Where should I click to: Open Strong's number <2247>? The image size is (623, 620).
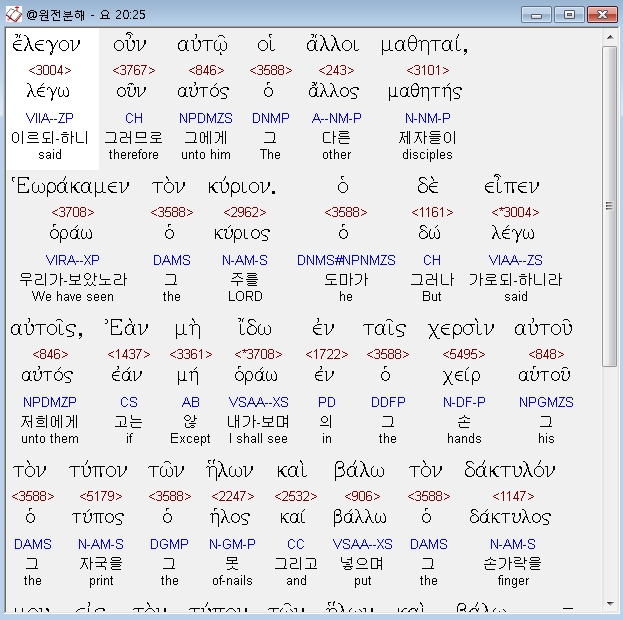(232, 496)
